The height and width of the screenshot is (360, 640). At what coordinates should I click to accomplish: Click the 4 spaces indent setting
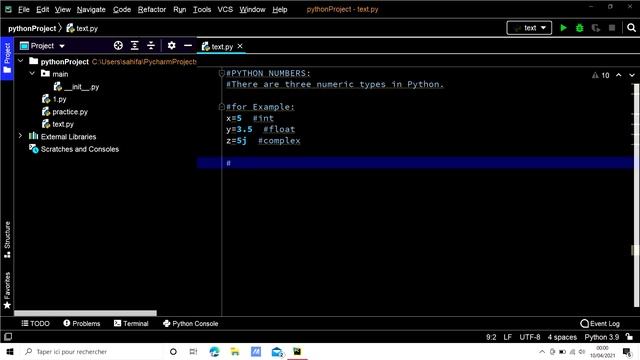pyautogui.click(x=562, y=337)
